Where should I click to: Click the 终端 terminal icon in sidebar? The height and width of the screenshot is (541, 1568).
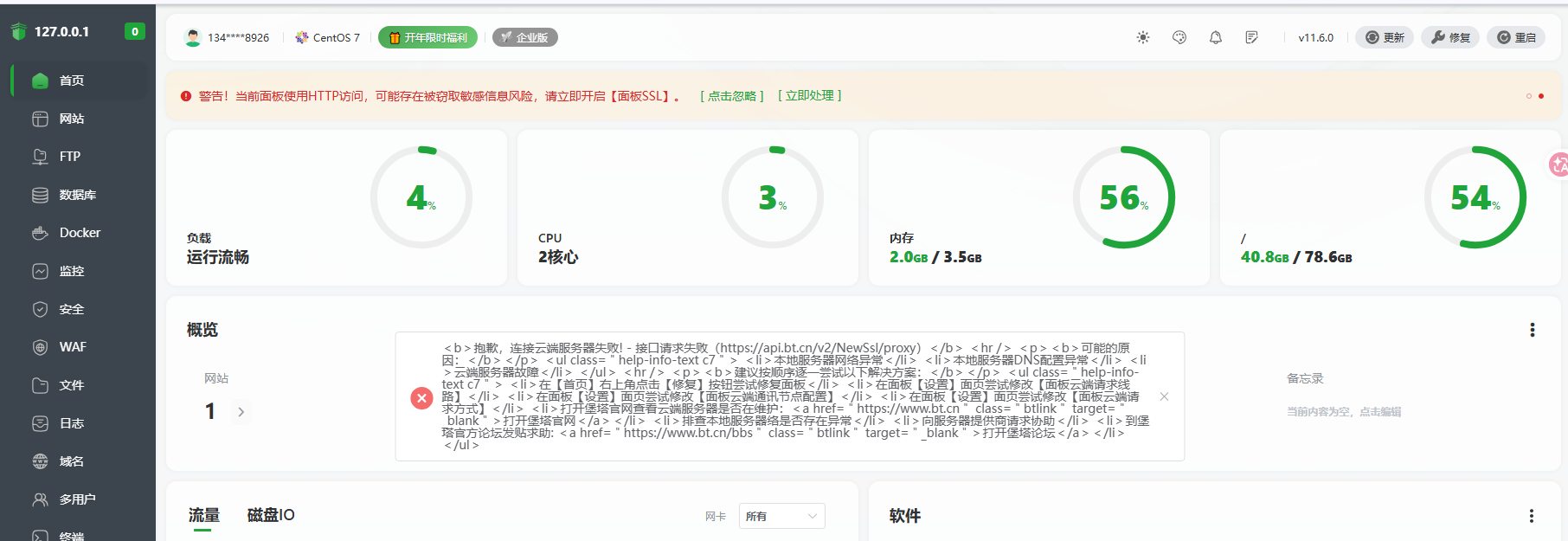[40, 536]
